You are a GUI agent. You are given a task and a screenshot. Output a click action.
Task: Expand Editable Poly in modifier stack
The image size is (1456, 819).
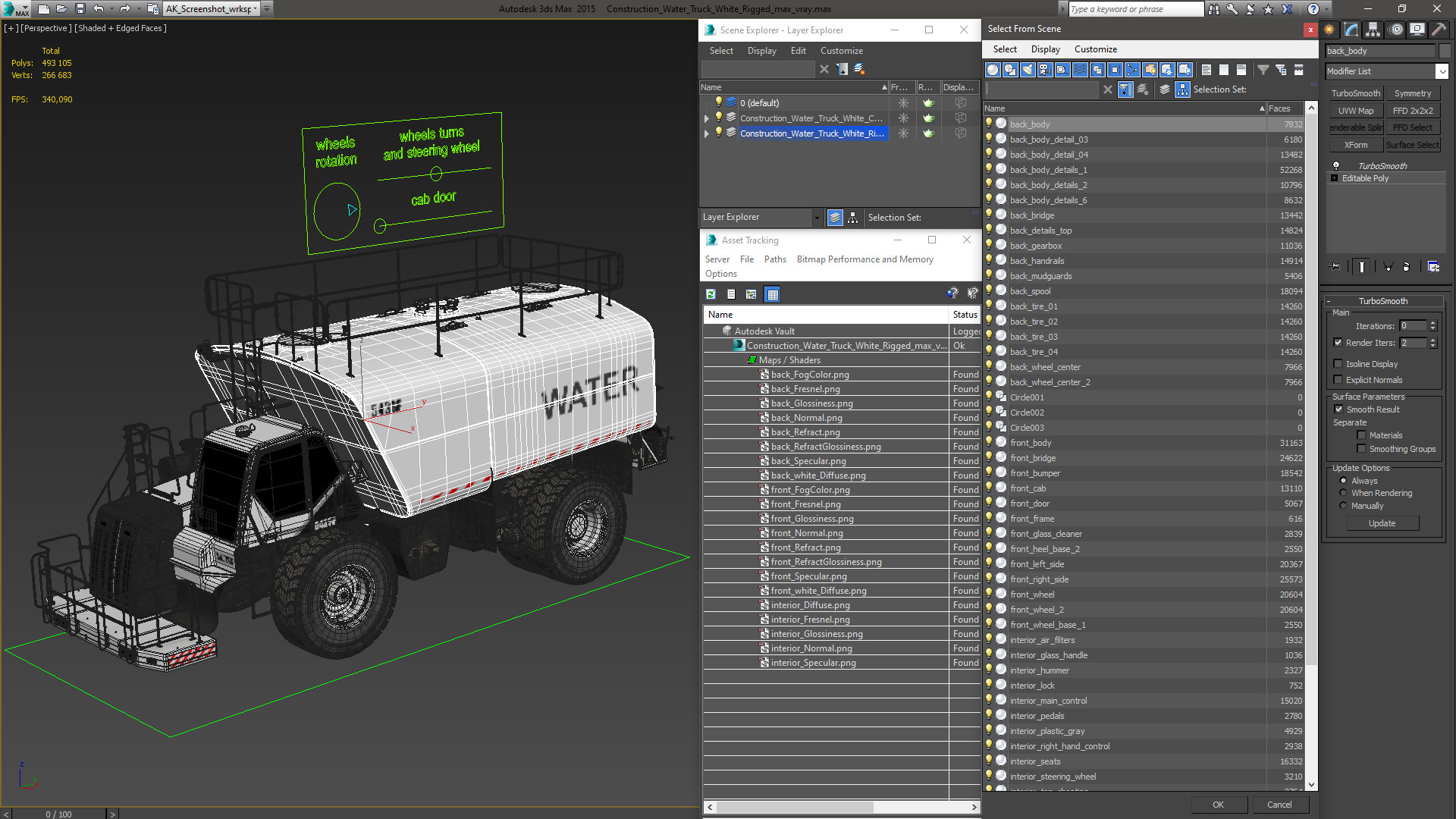[x=1335, y=178]
